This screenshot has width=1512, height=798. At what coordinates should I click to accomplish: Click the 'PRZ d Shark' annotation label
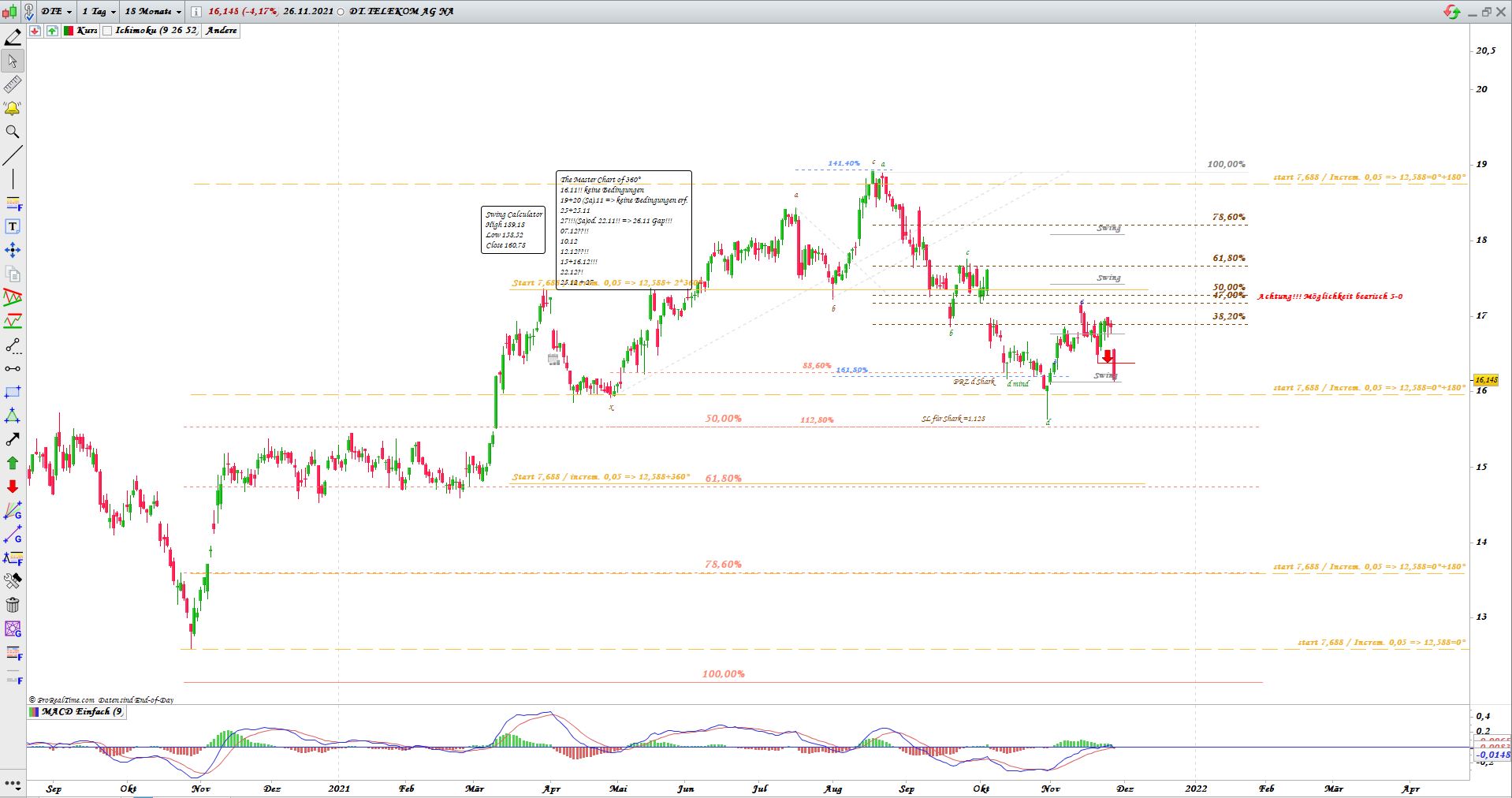tap(974, 382)
